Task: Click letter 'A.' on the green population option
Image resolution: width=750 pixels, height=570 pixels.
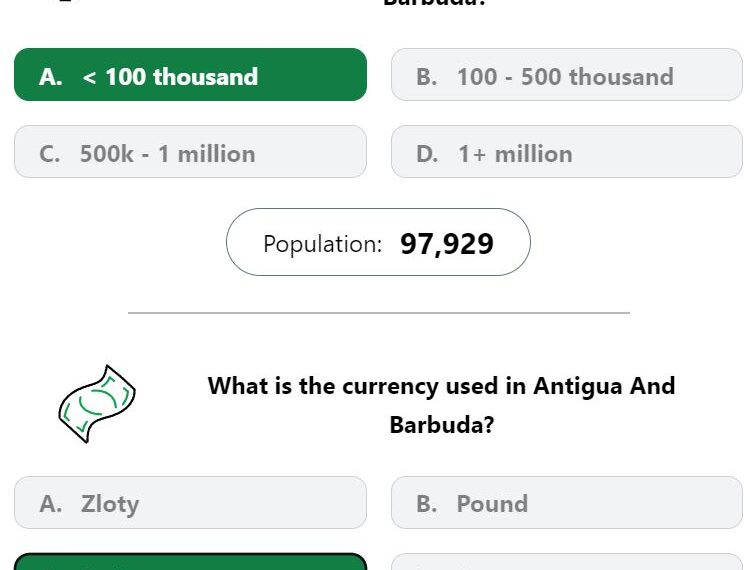Action: coord(51,77)
